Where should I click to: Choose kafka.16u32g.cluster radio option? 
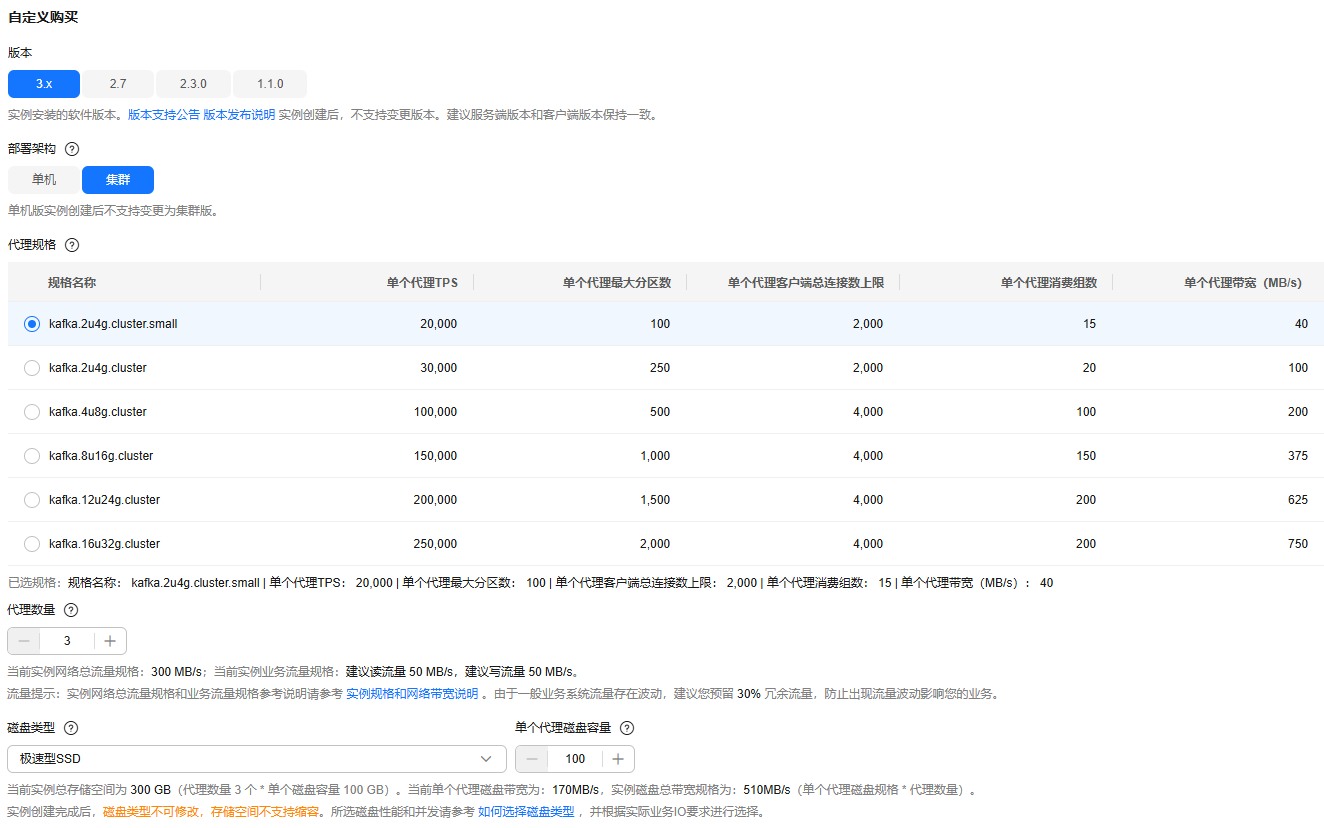pyautogui.click(x=32, y=544)
